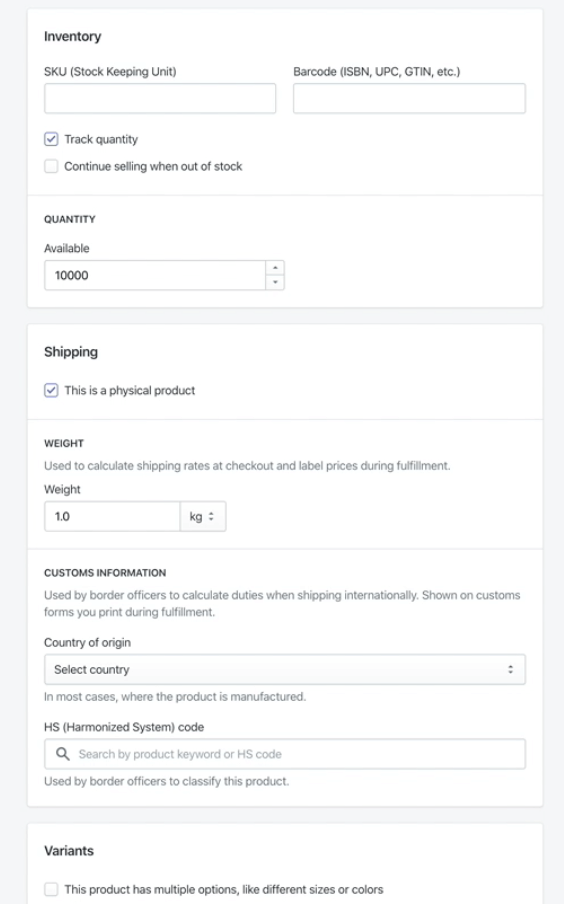The image size is (564, 904).
Task: Uncheck the Track quantity checkbox
Action: click(51, 139)
